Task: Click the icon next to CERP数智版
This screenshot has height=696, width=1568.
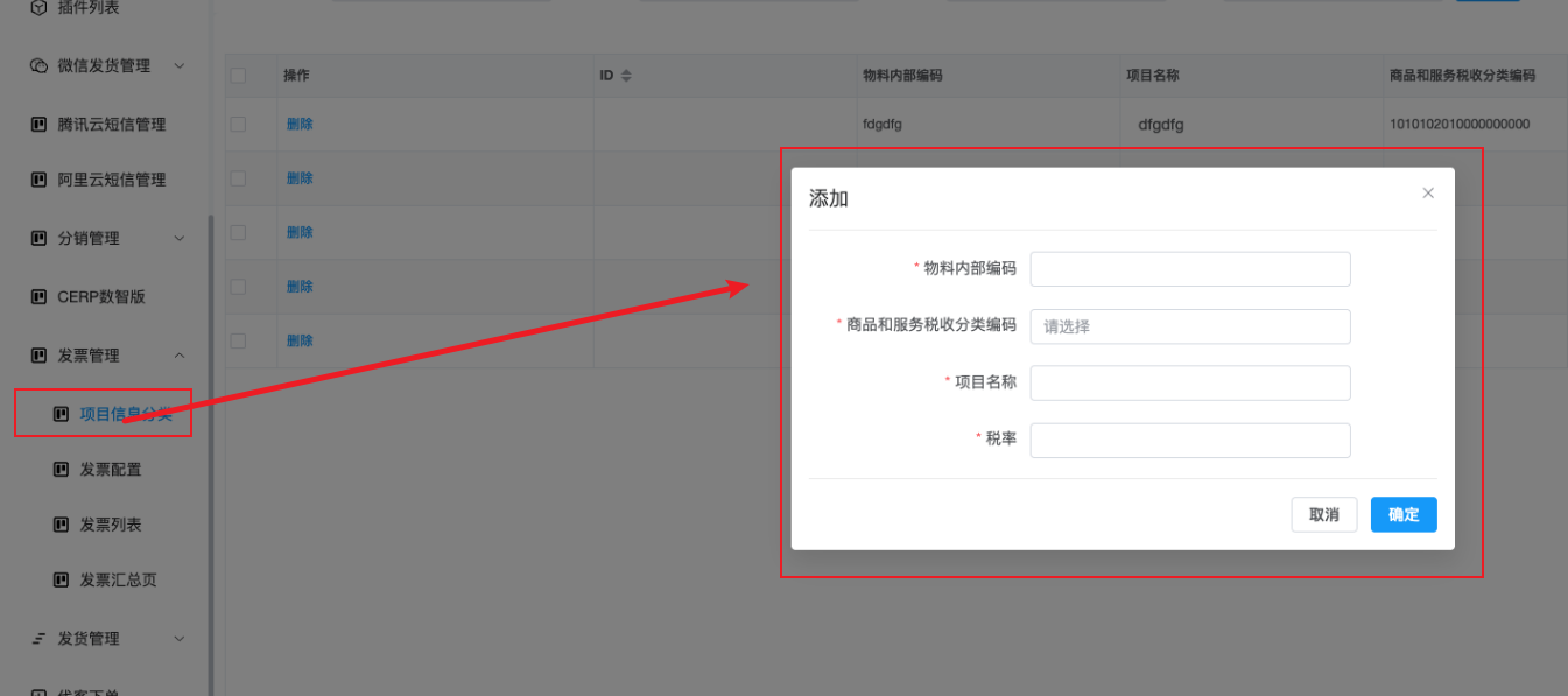Action: click(39, 297)
